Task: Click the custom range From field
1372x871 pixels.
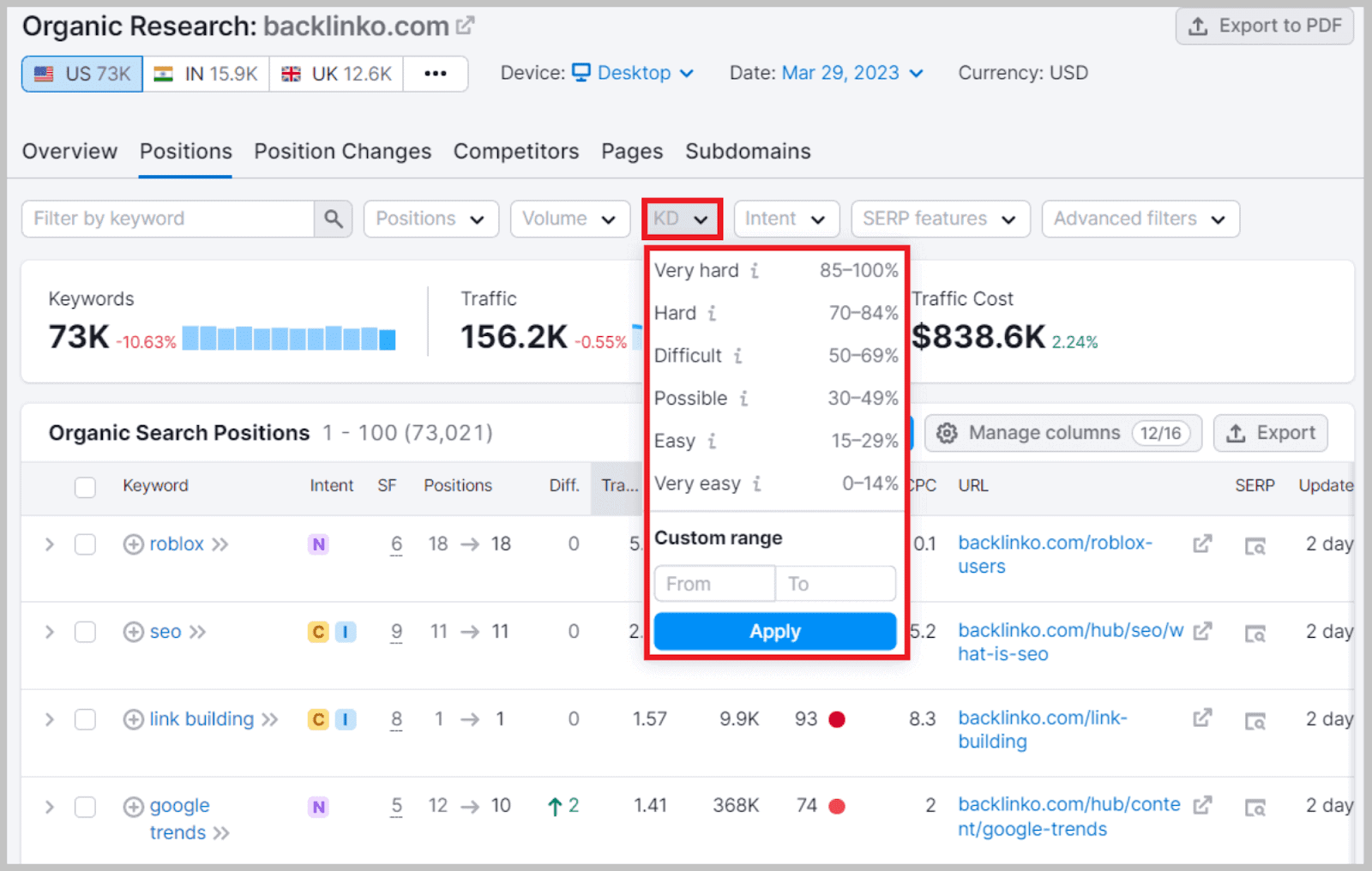Action: tap(714, 584)
